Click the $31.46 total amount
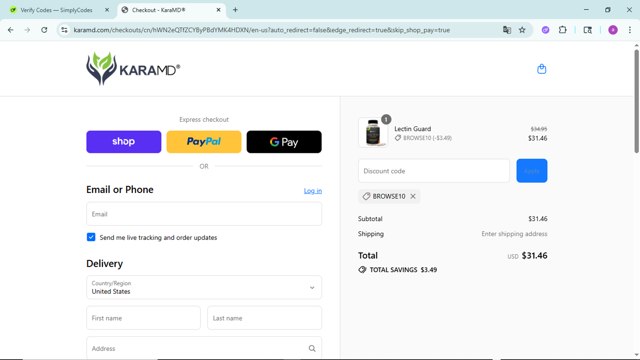The width and height of the screenshot is (640, 360). tap(534, 256)
